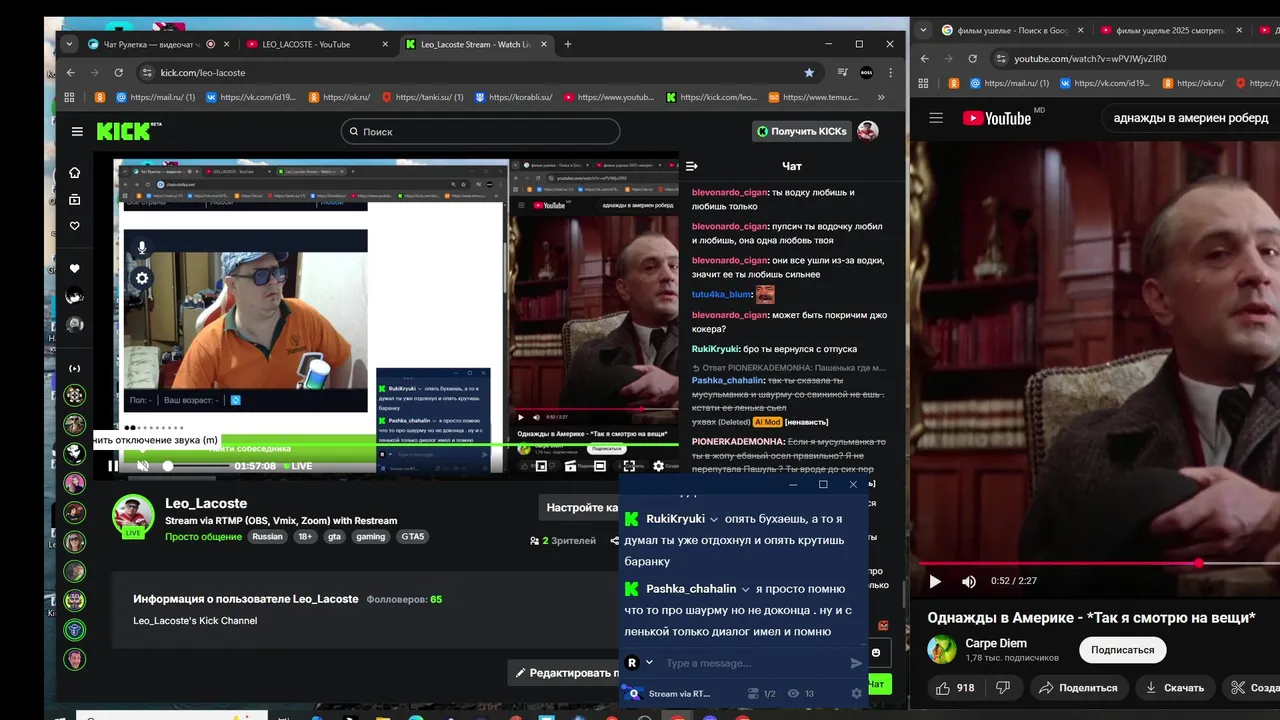
Task: Open the user profile avatar menu on Kick
Action: (x=868, y=131)
